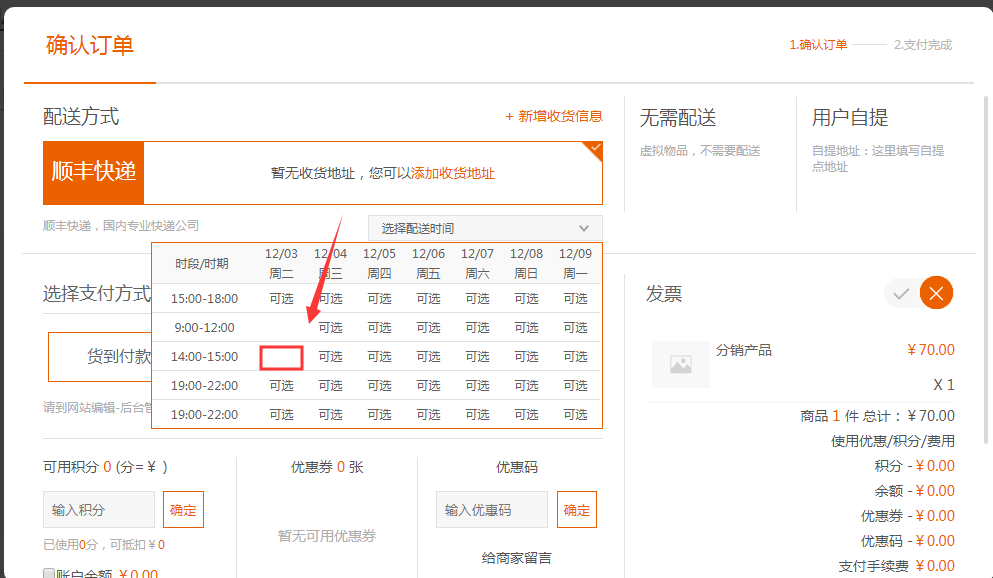Pick the 15:00-18:00 slot on 12/03
The width and height of the screenshot is (993, 578).
(x=281, y=298)
